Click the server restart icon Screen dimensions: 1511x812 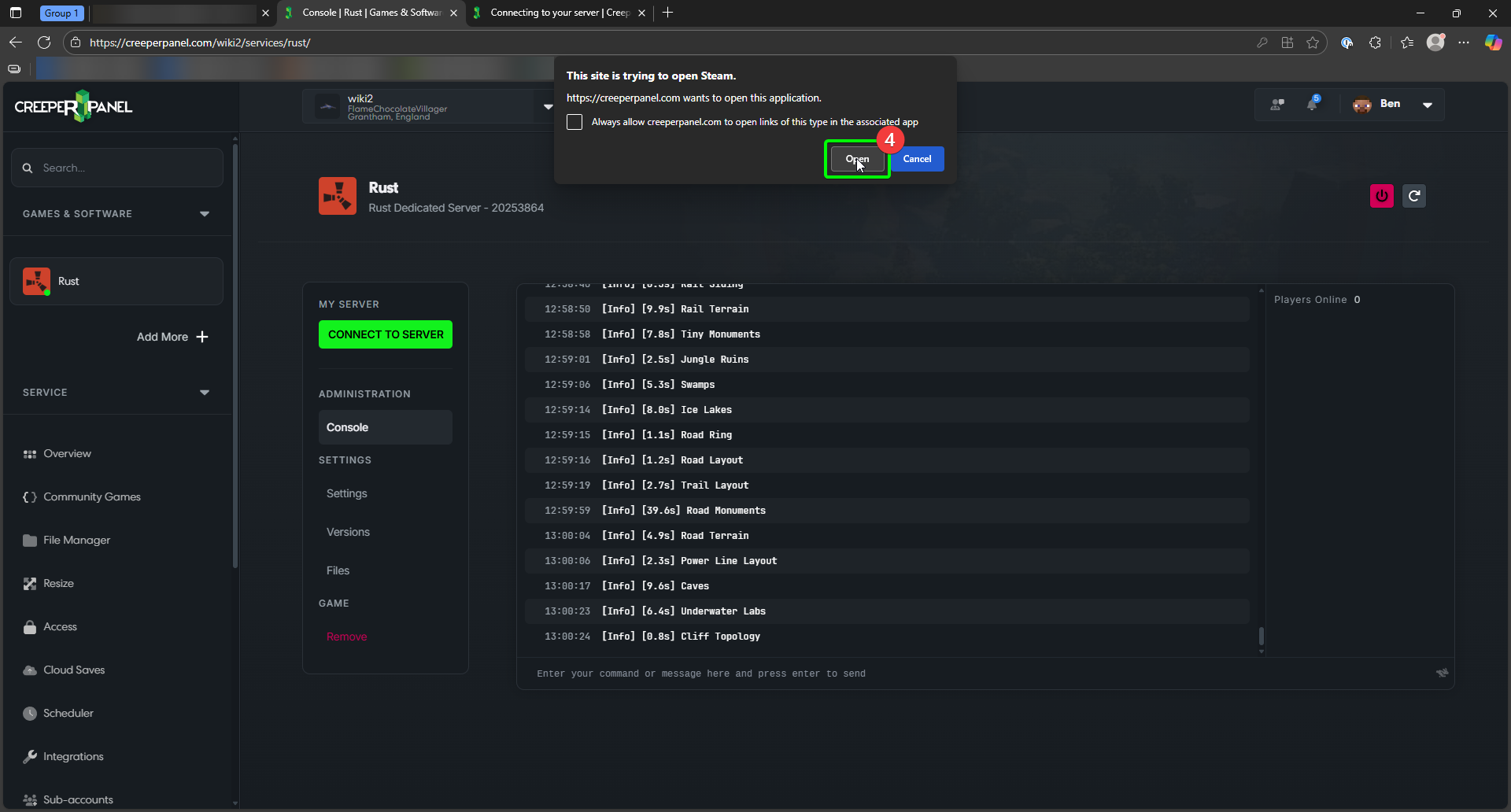[1414, 196]
